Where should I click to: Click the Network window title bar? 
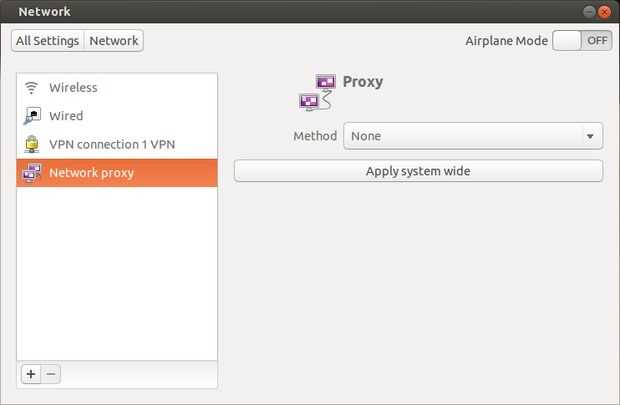[x=300, y=12]
